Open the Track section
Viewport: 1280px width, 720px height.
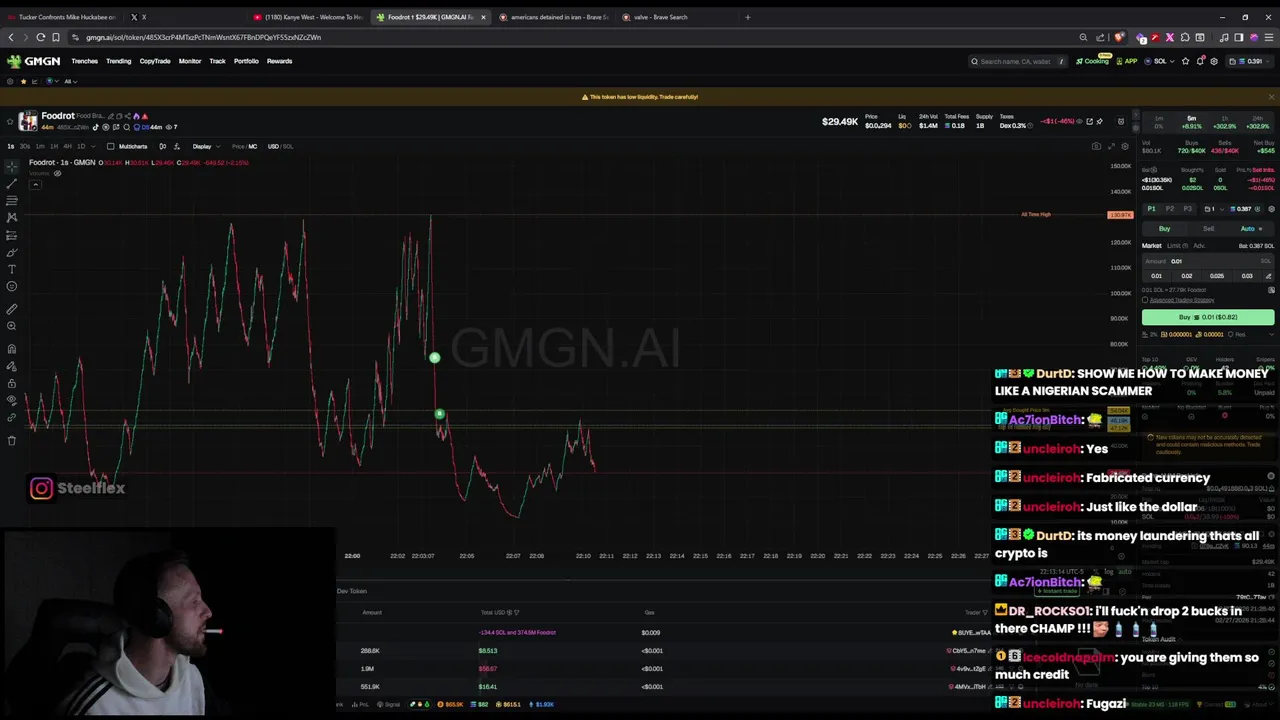pos(217,61)
